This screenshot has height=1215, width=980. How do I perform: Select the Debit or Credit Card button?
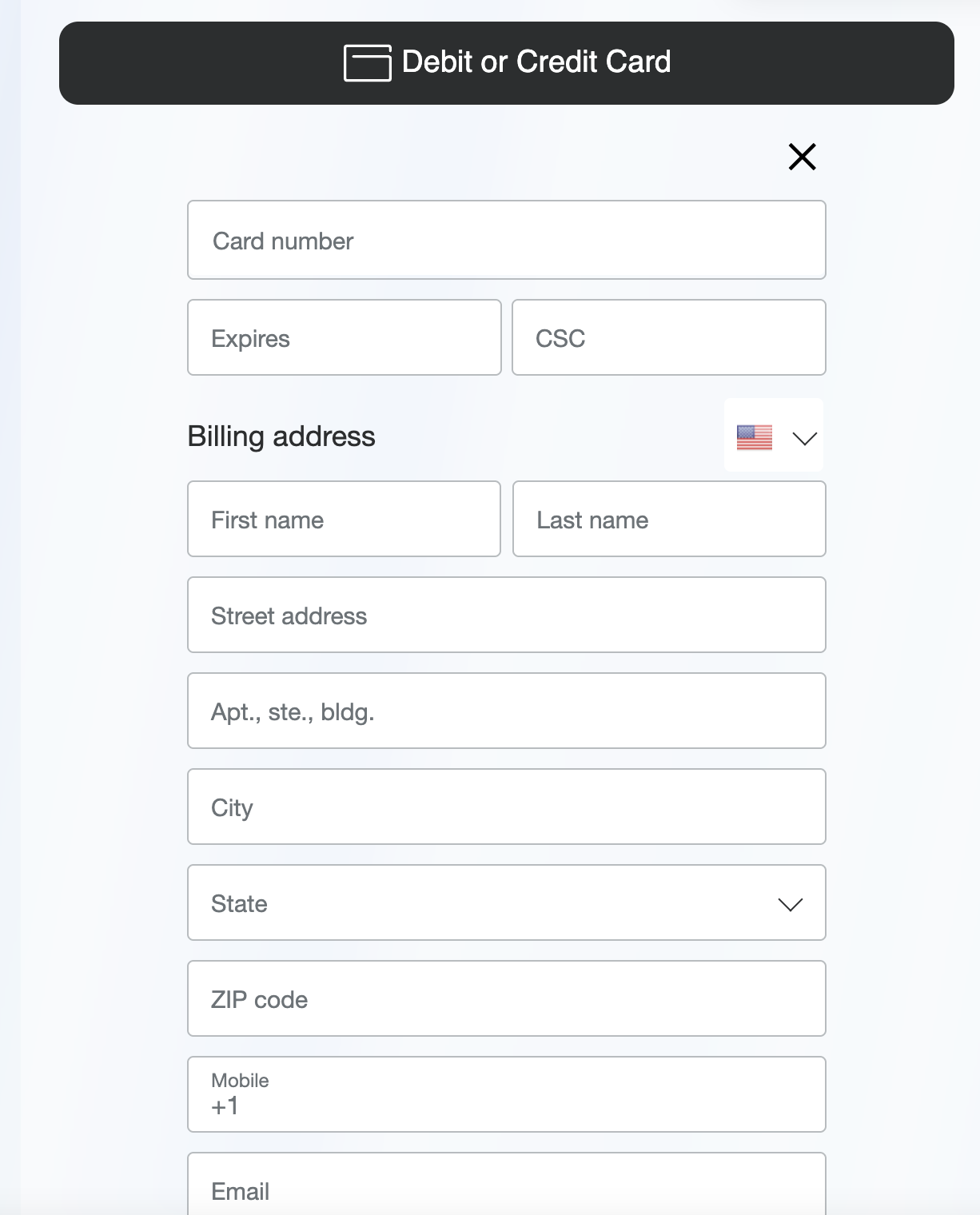pos(507,63)
